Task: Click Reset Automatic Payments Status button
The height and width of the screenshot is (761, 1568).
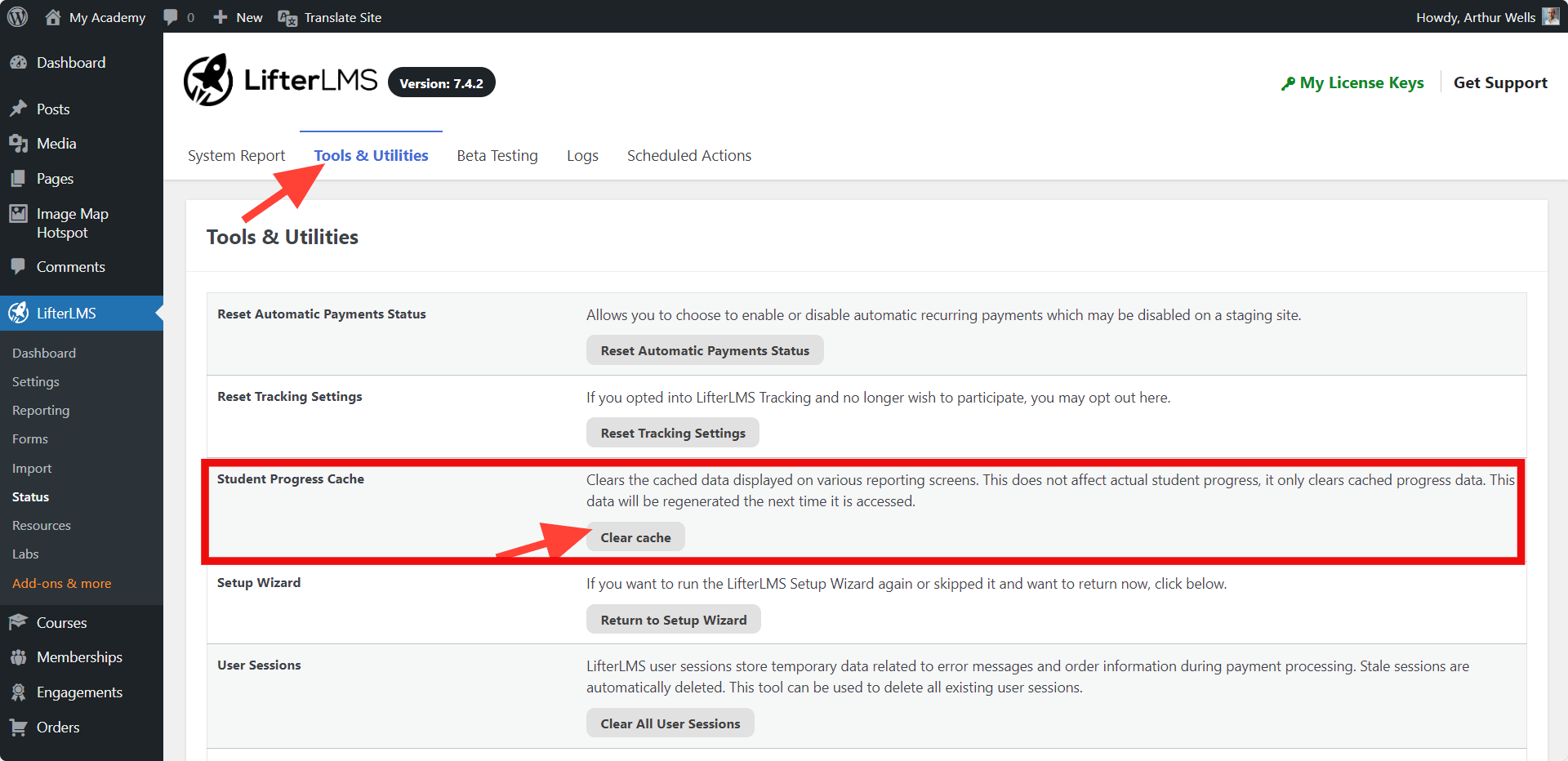Action: coord(705,350)
